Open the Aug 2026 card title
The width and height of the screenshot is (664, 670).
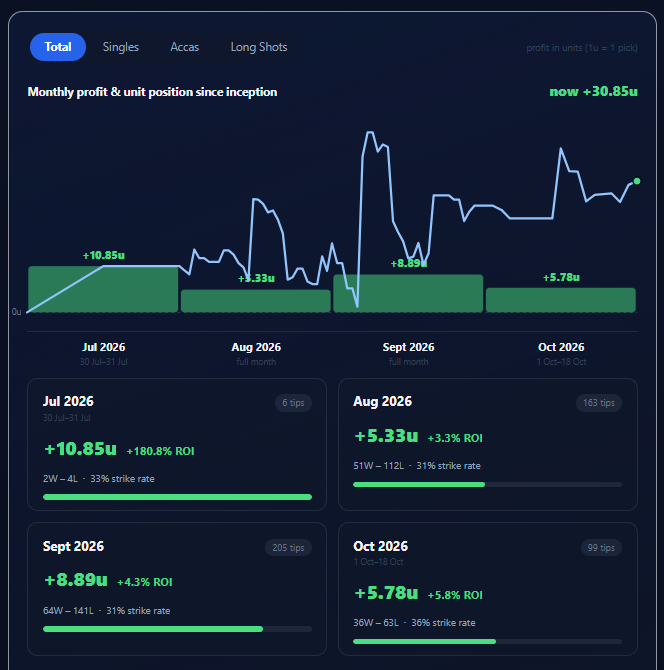click(x=382, y=401)
